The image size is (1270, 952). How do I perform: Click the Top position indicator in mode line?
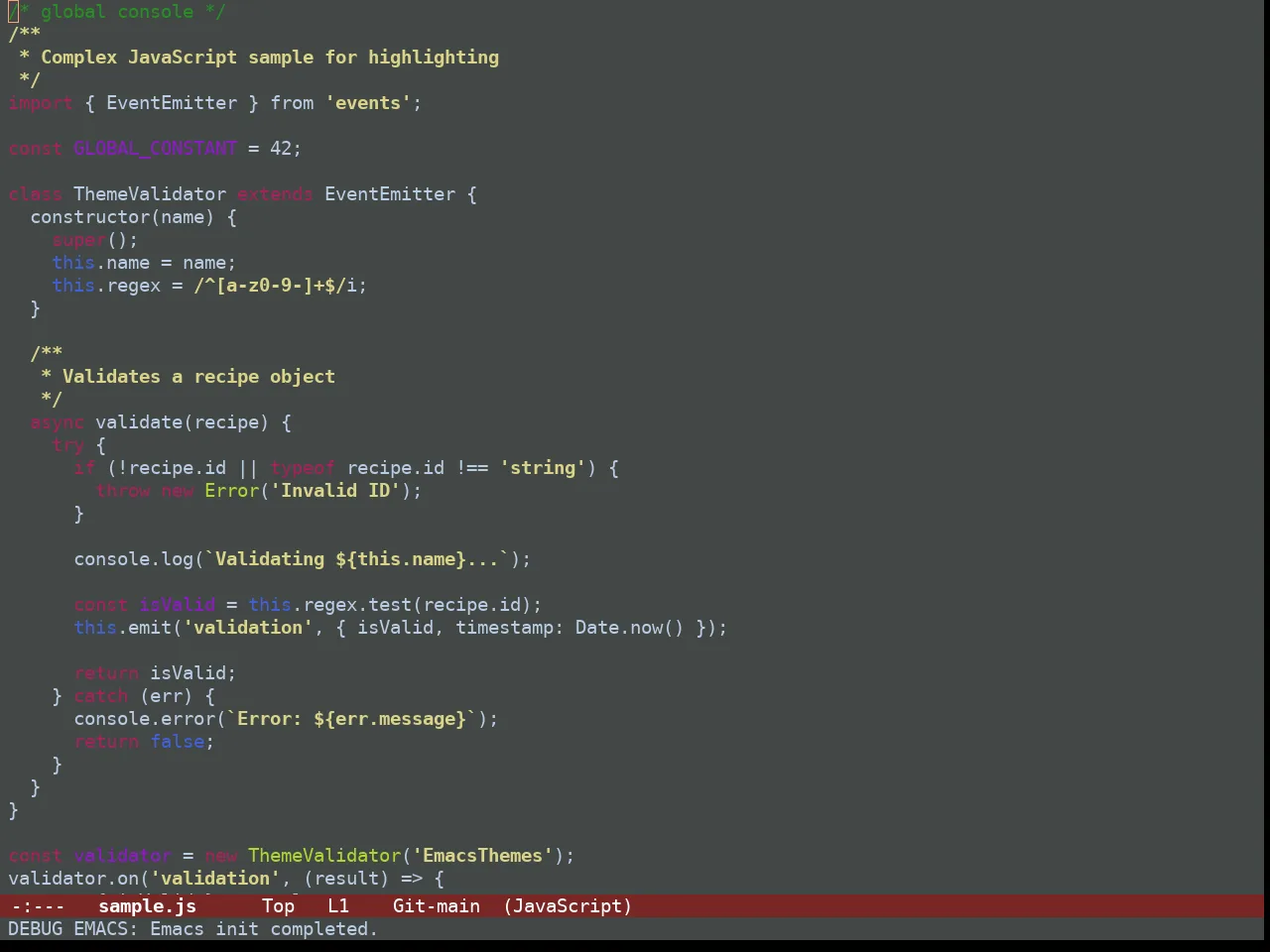point(278,905)
